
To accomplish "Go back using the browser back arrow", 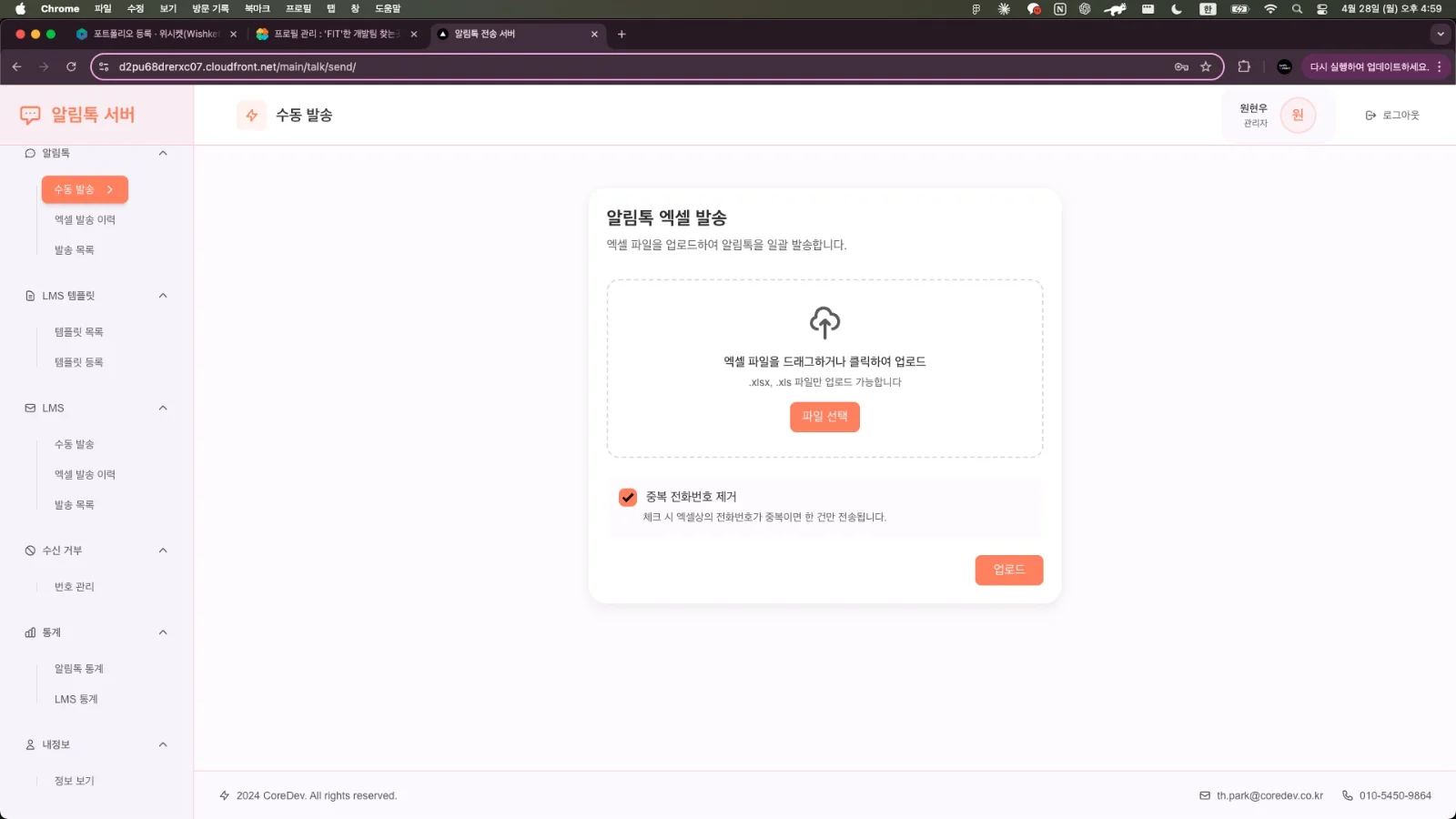I will [17, 66].
